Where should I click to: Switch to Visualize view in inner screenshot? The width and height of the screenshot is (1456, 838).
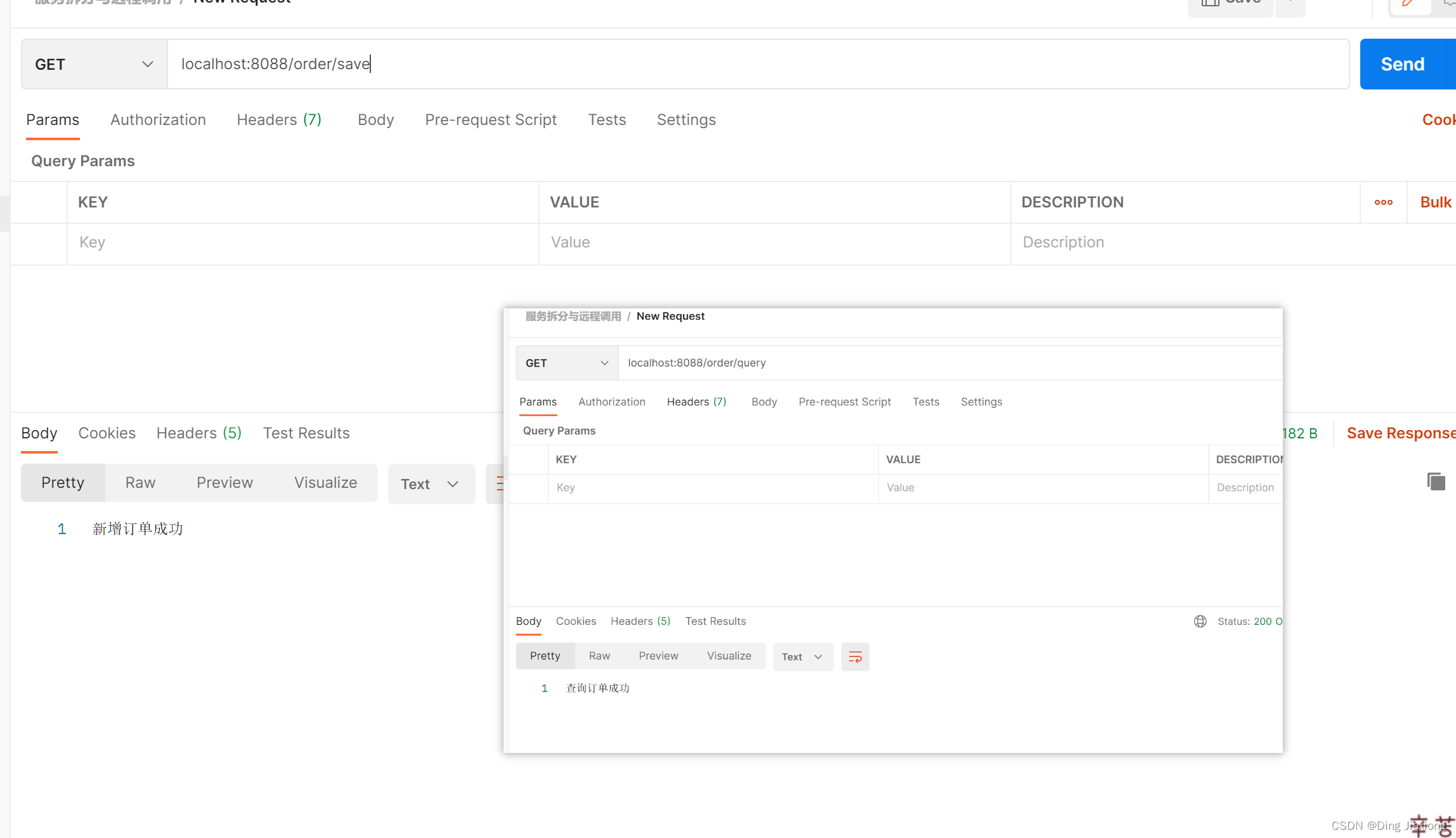tap(729, 656)
